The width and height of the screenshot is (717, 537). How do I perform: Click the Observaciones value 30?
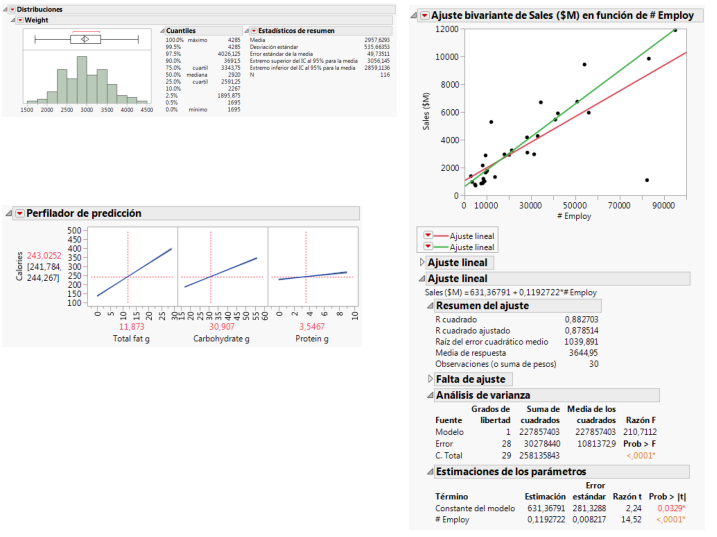coord(594,364)
